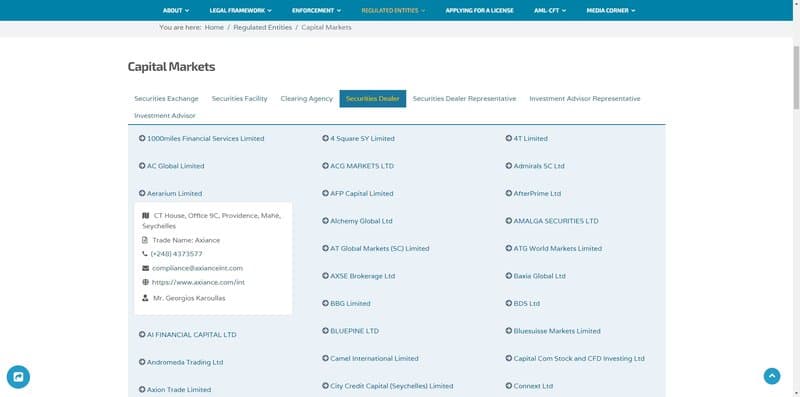800x397 pixels.
Task: Click the envelope icon beside compliance email
Action: pyautogui.click(x=145, y=268)
